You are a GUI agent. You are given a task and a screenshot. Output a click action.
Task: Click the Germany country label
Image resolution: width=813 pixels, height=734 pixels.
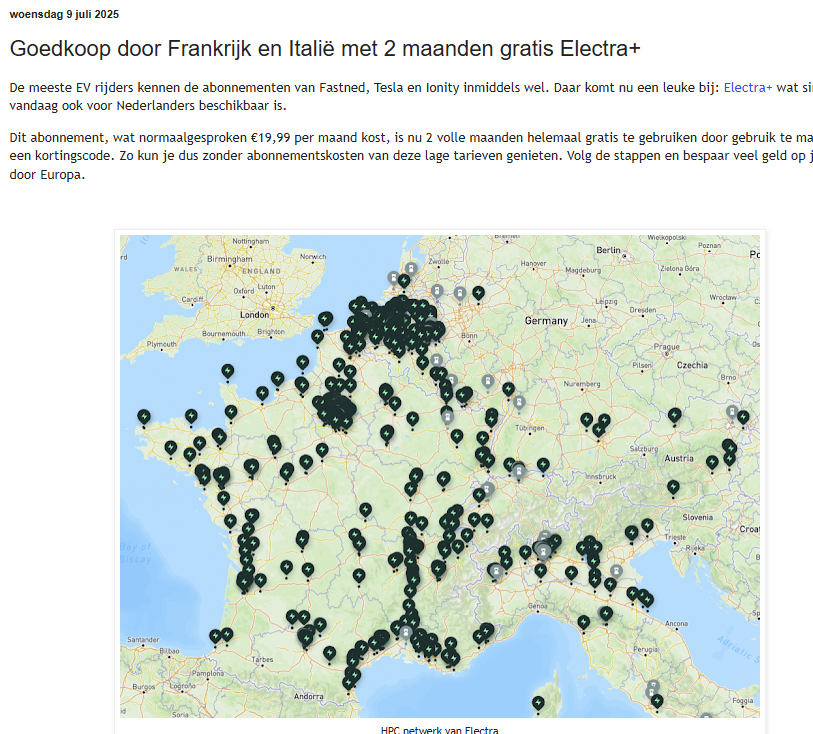tap(546, 321)
